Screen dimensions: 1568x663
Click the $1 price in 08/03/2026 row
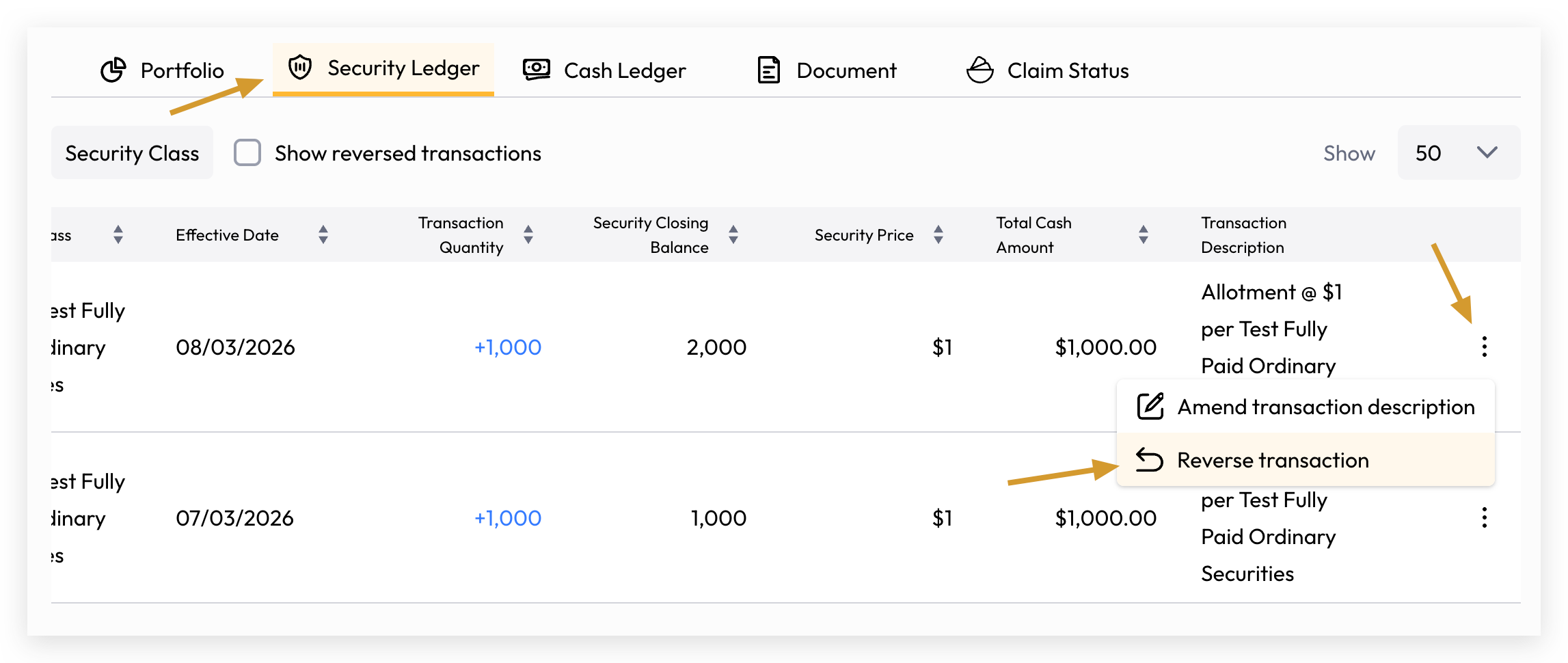pyautogui.click(x=942, y=347)
